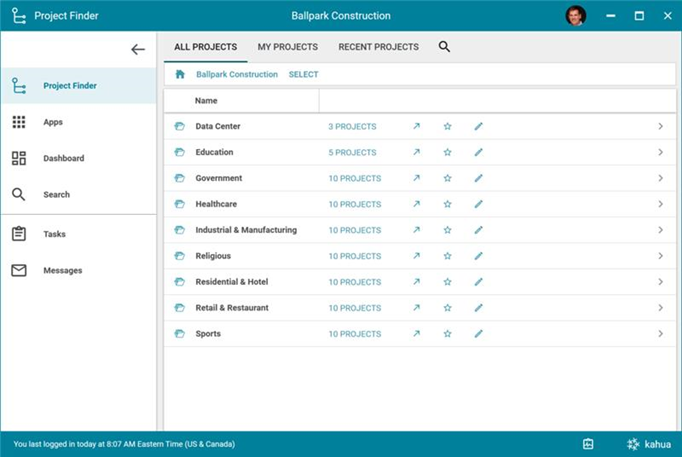Go to Dashboard in the sidebar
The height and width of the screenshot is (457, 682).
coord(19,158)
